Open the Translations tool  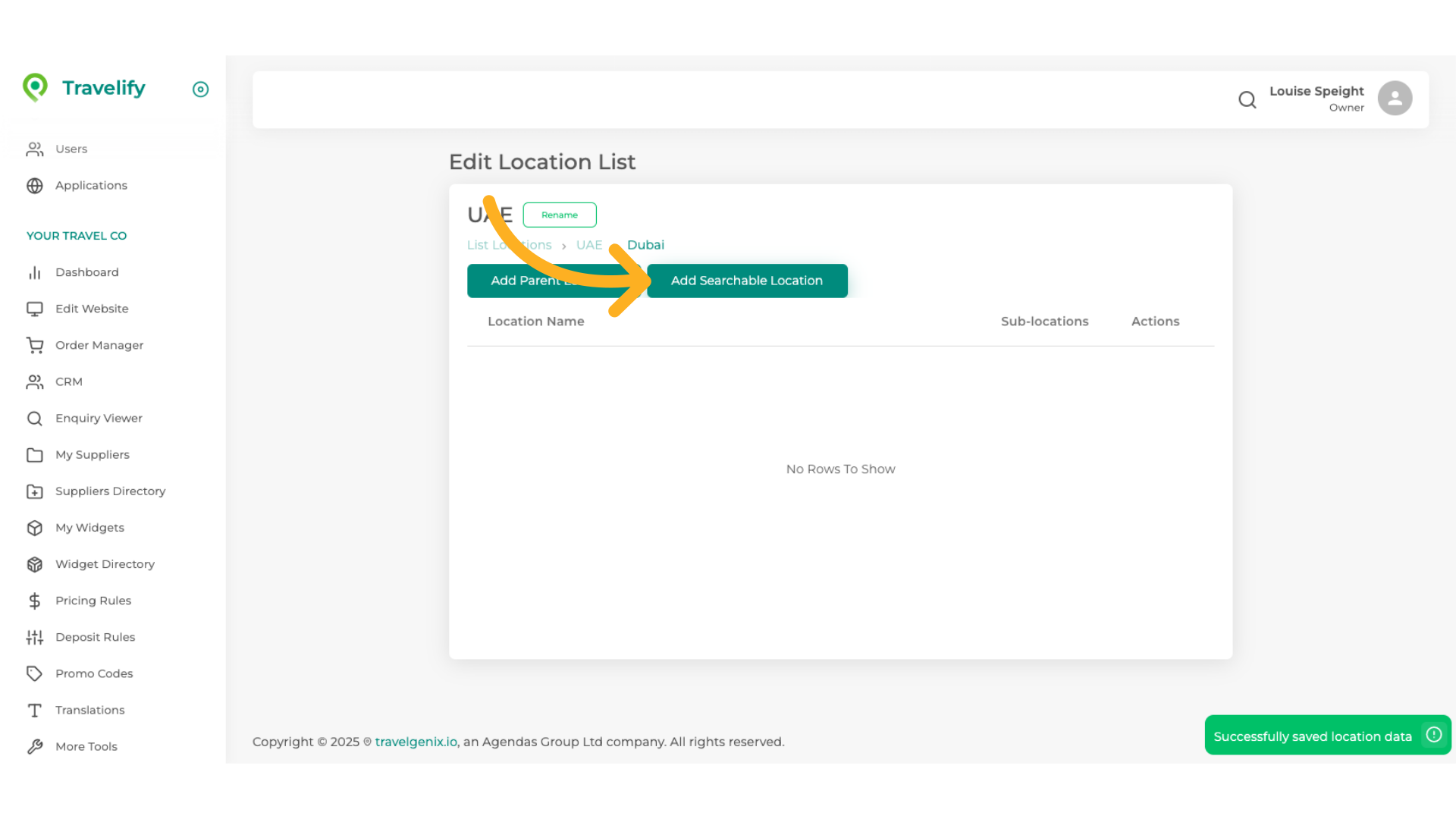click(x=89, y=710)
